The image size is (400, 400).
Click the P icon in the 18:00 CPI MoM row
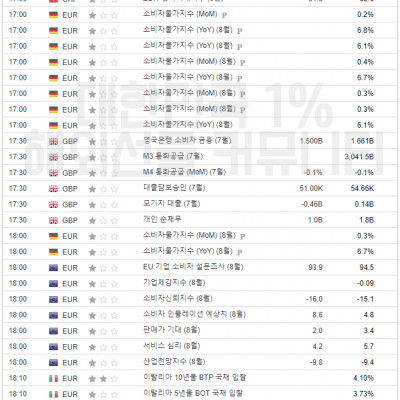click(243, 236)
